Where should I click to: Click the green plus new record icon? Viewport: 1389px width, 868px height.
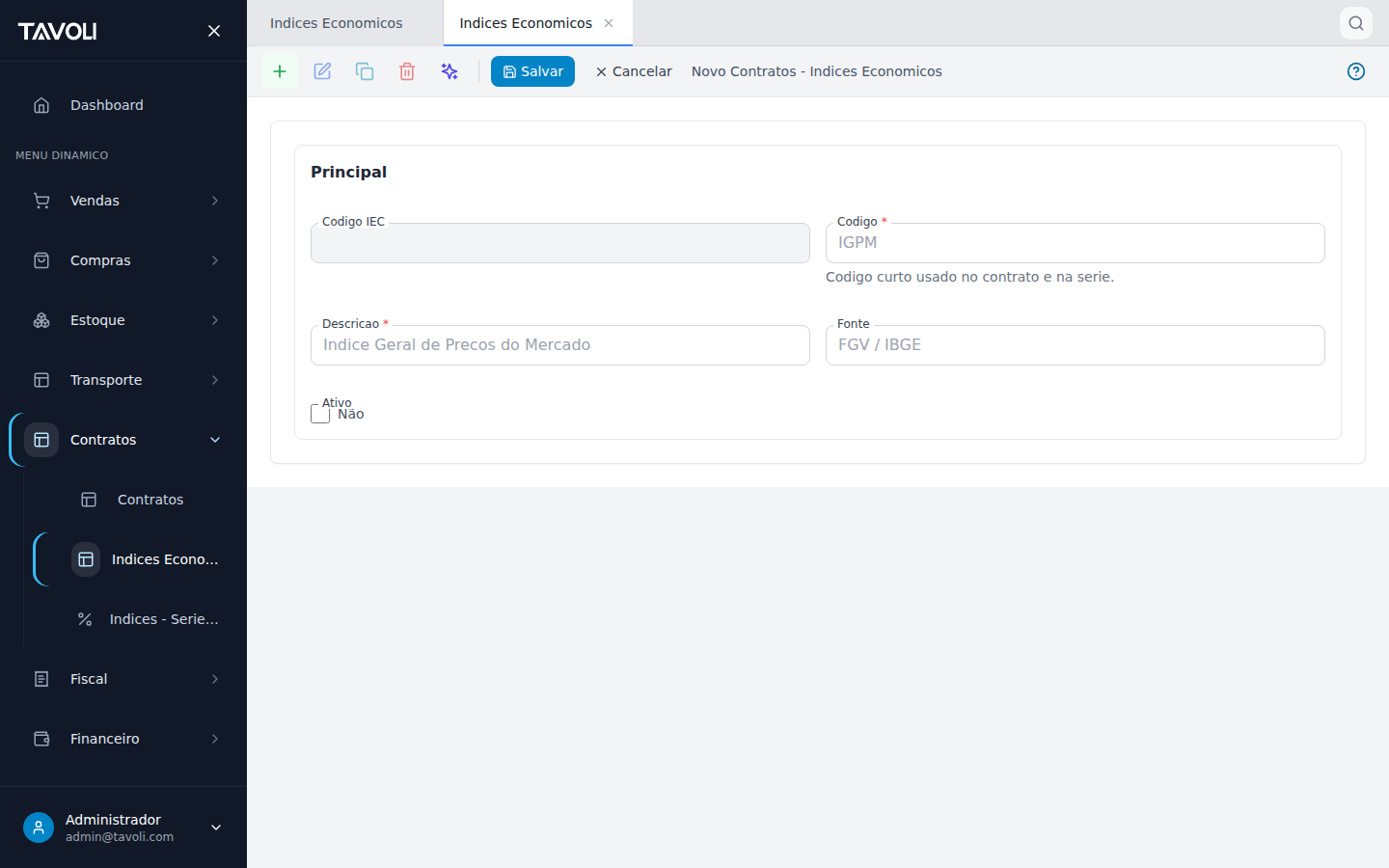(280, 71)
